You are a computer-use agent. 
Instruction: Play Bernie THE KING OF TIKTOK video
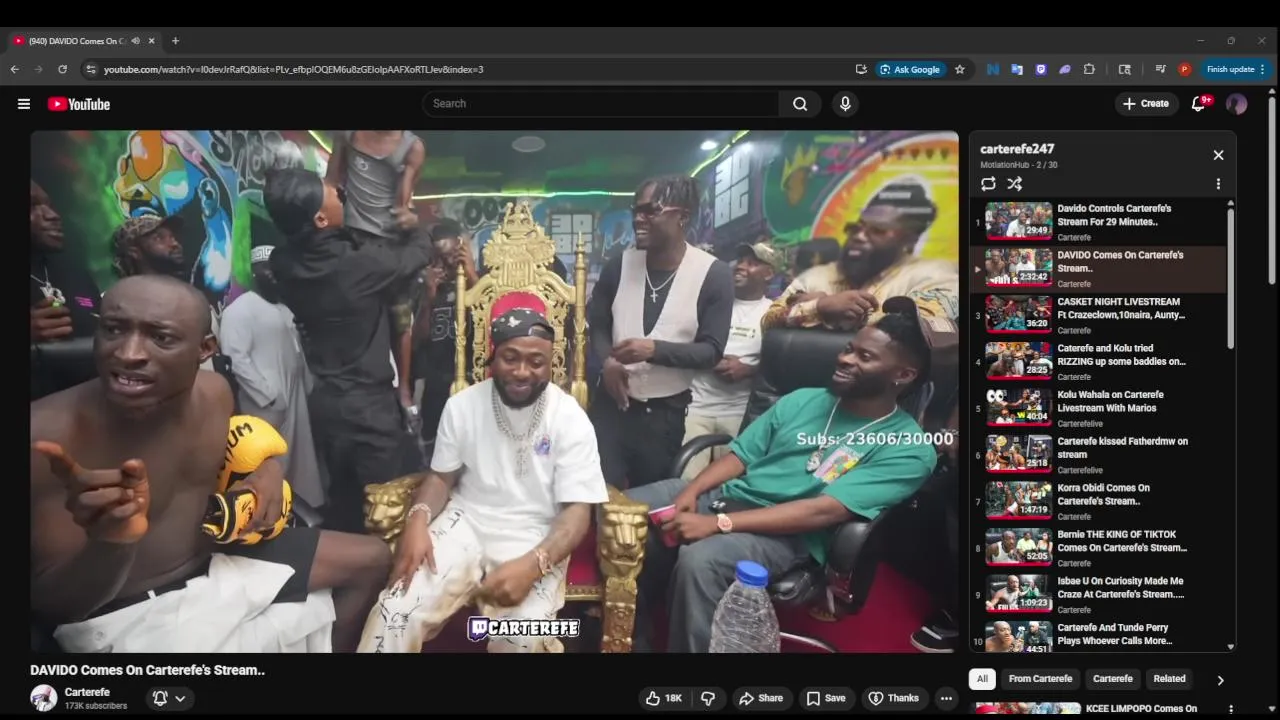1098,548
